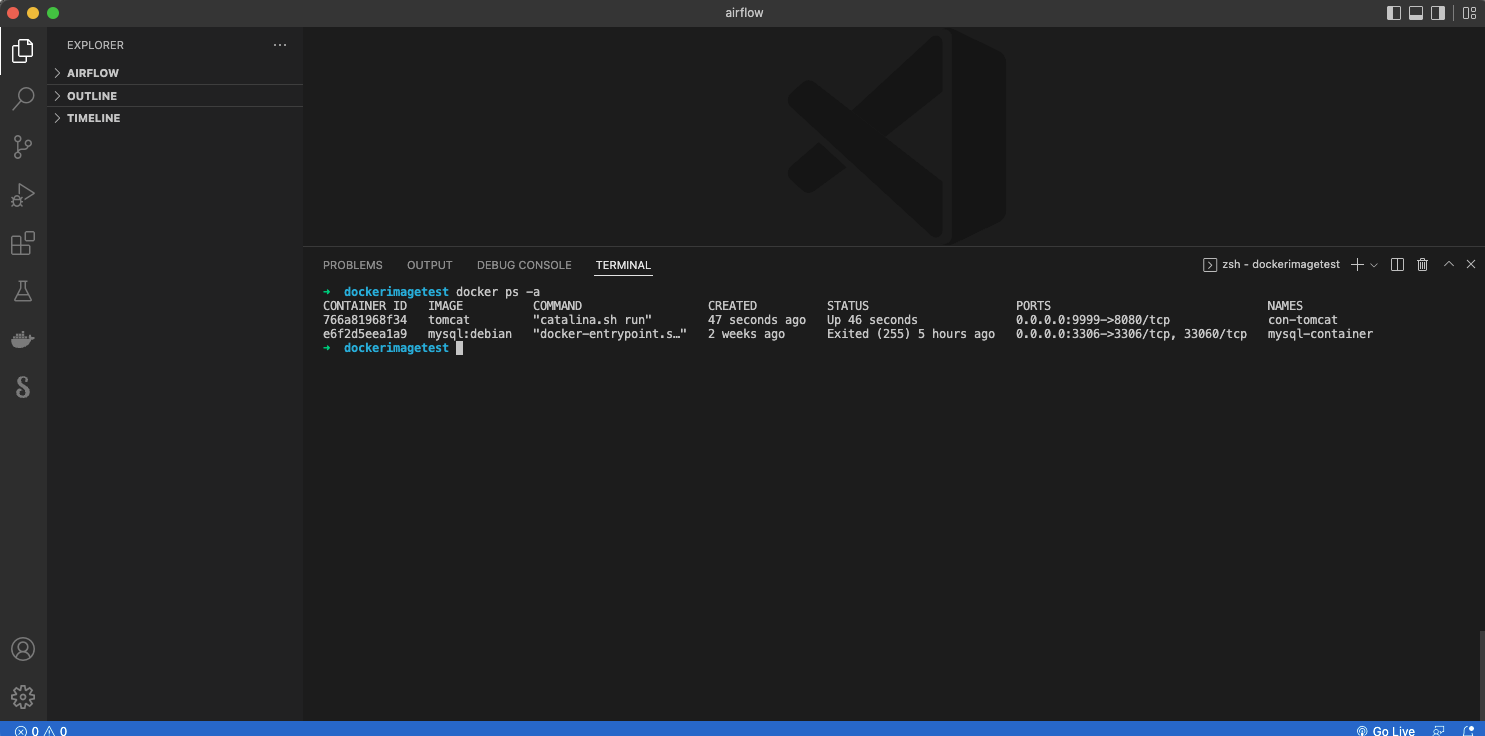The height and width of the screenshot is (736, 1485).
Task: Open Explorer views and more actions ellipsis
Action: point(280,45)
